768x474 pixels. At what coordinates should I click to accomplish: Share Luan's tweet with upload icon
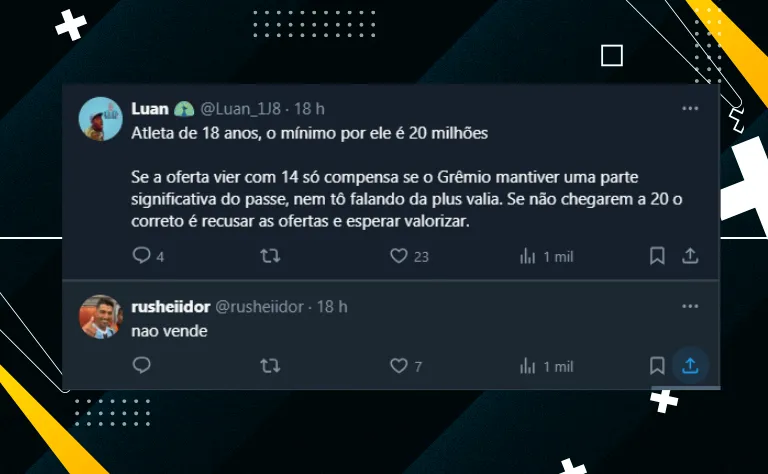[690, 256]
